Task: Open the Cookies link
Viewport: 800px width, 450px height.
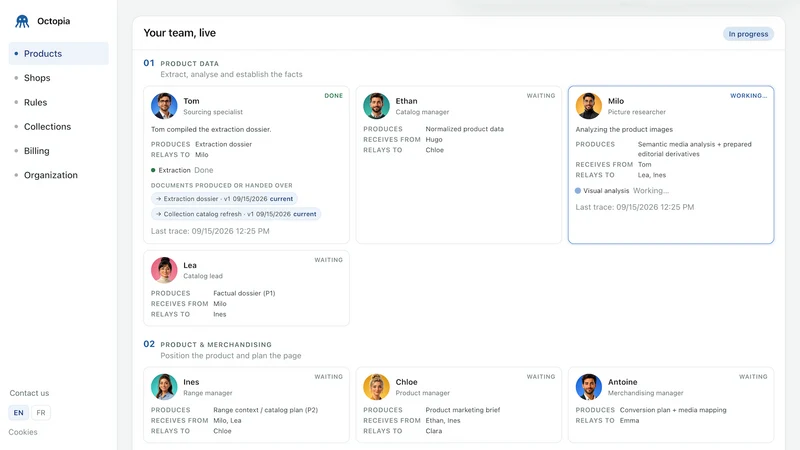Action: pos(23,432)
